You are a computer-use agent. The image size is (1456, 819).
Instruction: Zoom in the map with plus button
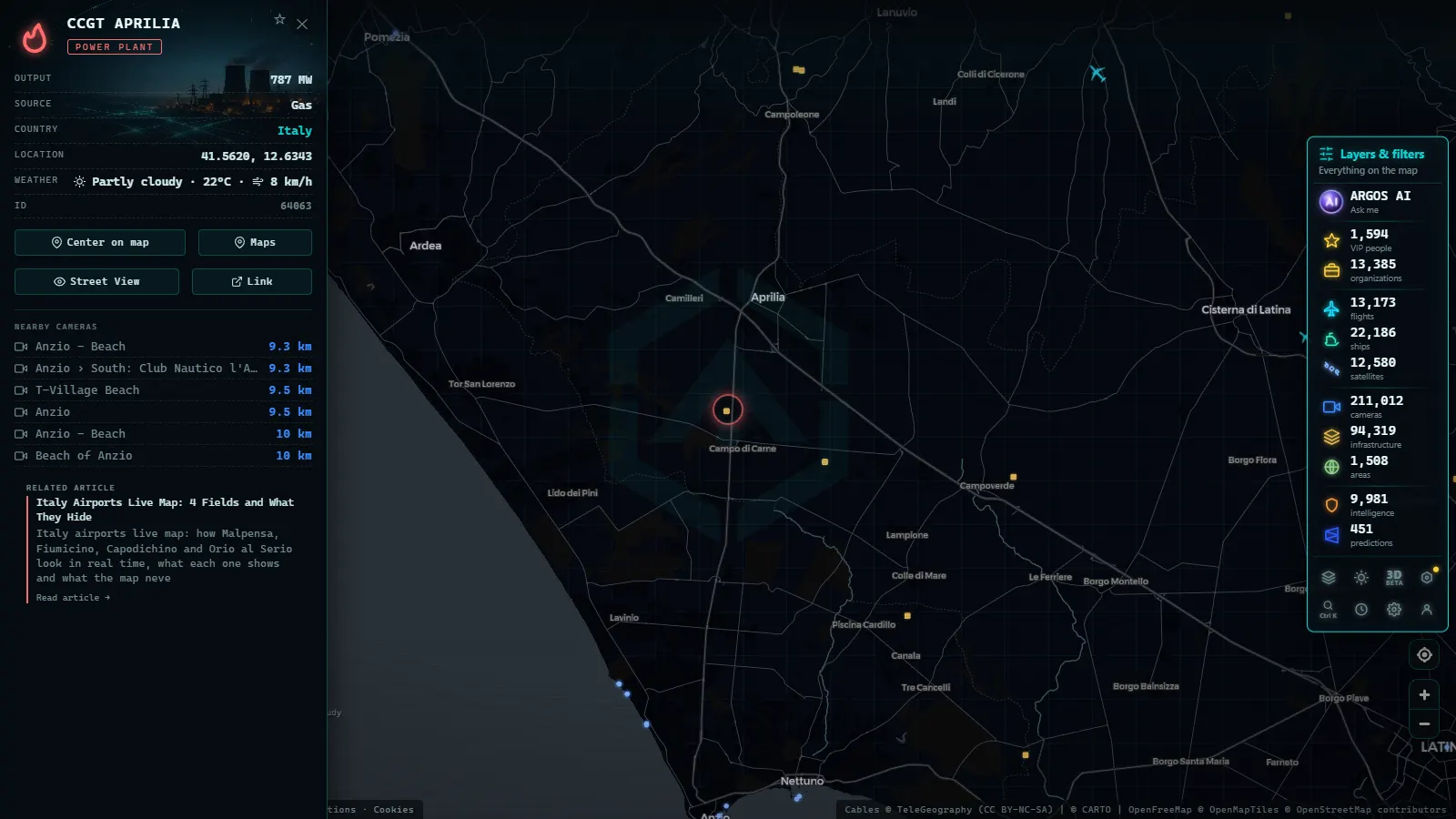click(1424, 694)
